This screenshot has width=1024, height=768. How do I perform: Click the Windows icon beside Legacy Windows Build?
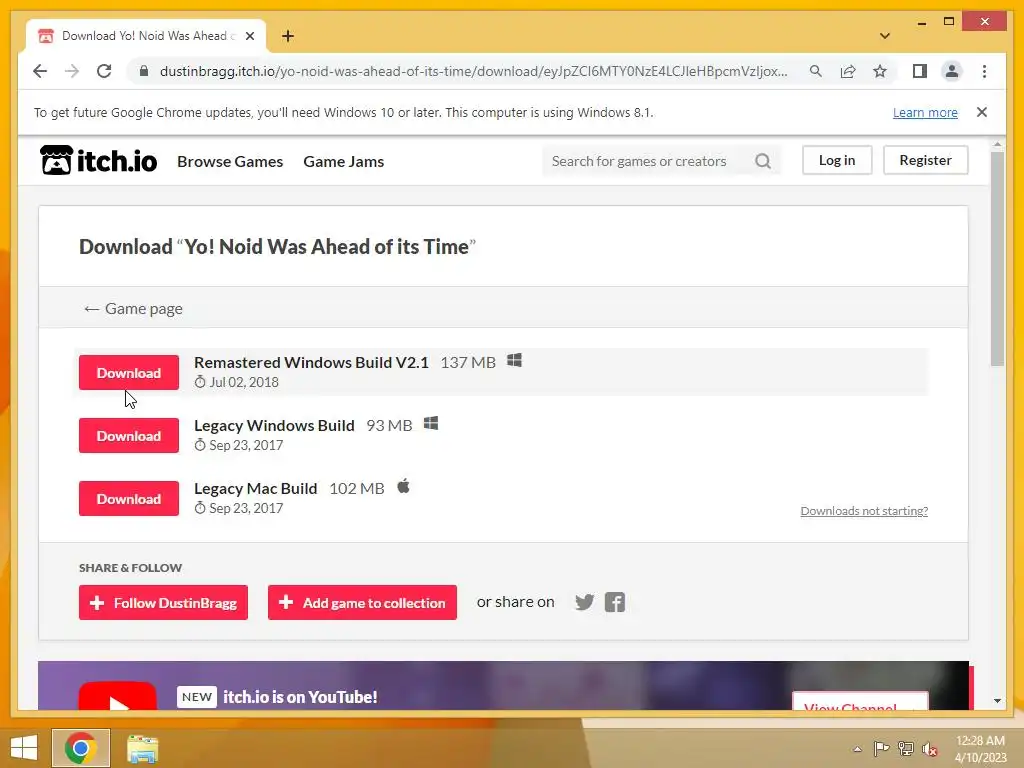(431, 424)
